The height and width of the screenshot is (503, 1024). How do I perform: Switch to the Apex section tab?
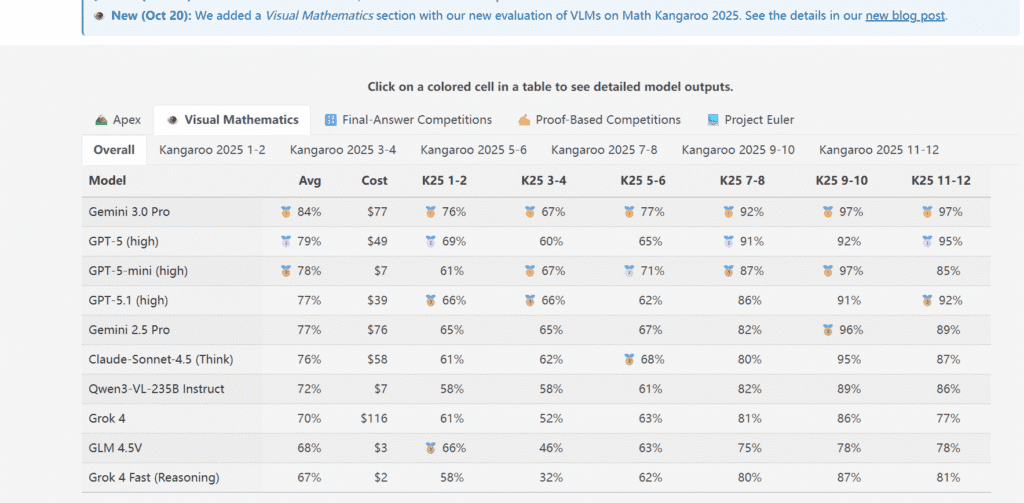pos(126,120)
